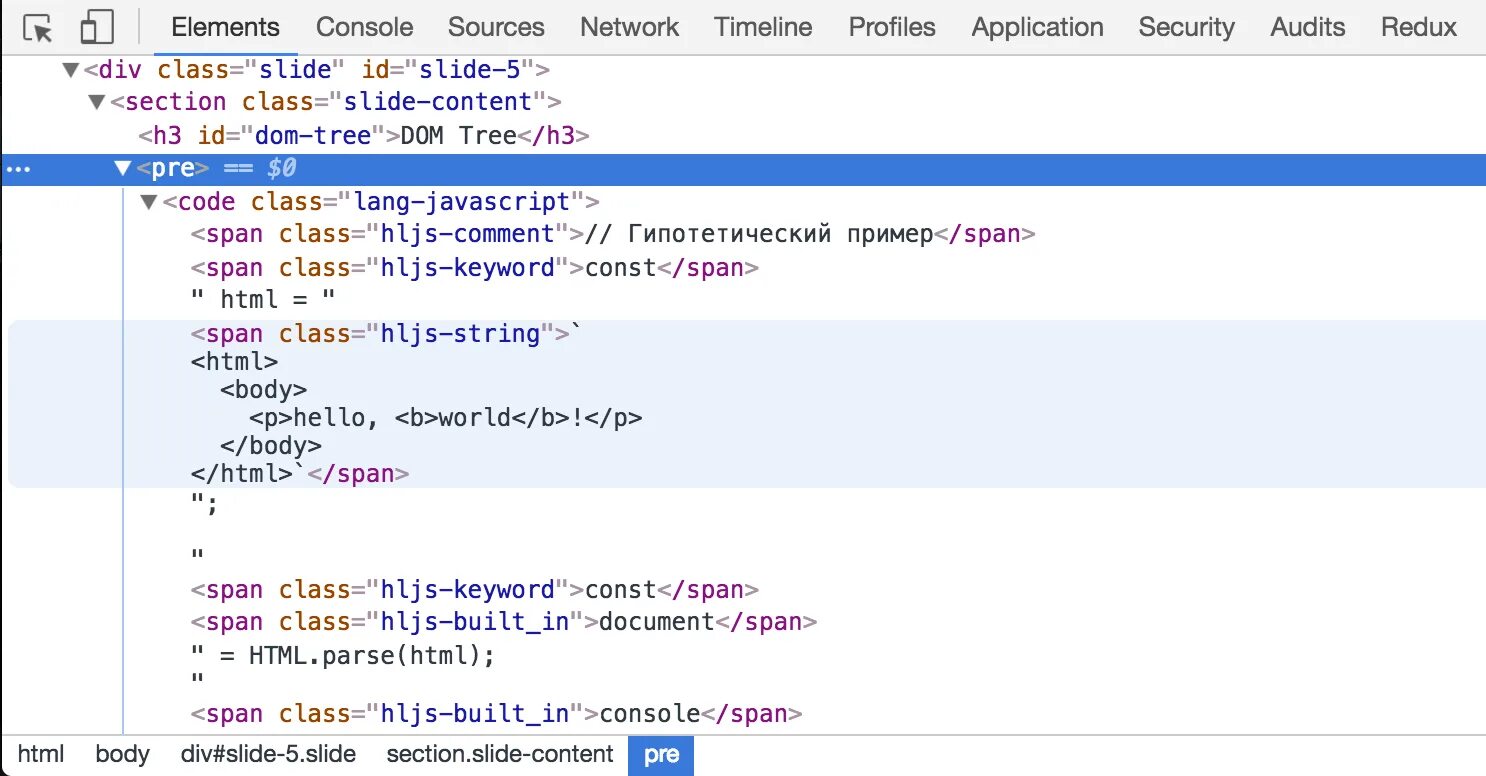Open the Network tab
1486x776 pixels.
(629, 27)
